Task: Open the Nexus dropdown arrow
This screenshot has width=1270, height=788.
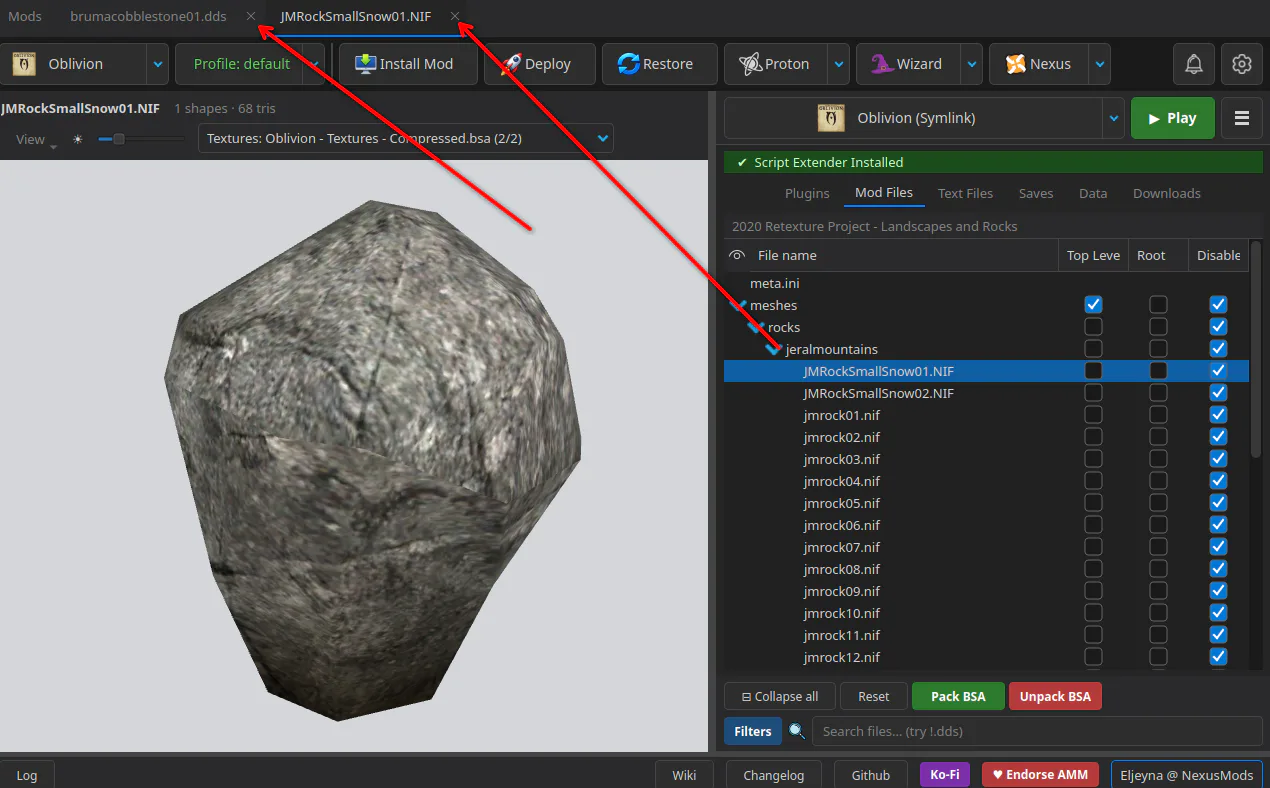Action: (x=1100, y=64)
